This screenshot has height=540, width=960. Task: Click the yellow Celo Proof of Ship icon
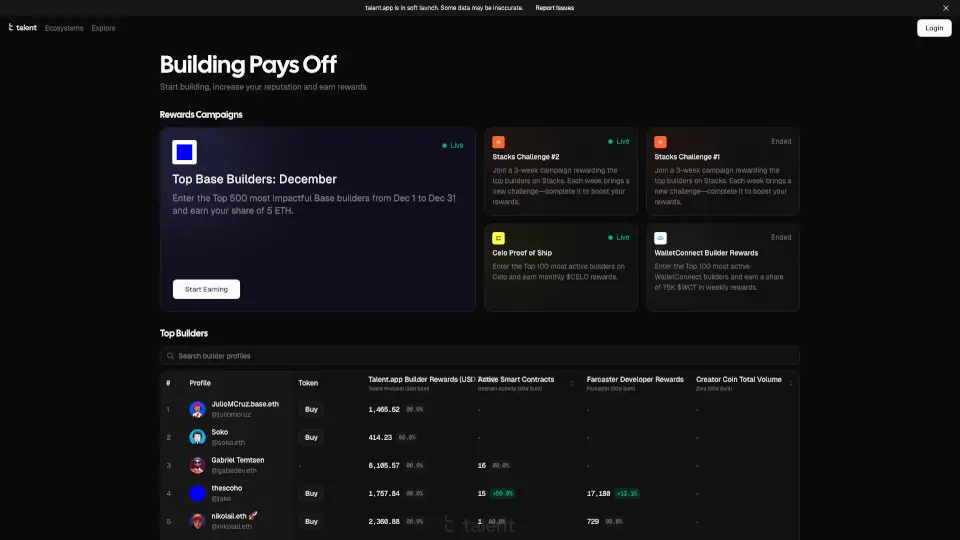click(499, 238)
